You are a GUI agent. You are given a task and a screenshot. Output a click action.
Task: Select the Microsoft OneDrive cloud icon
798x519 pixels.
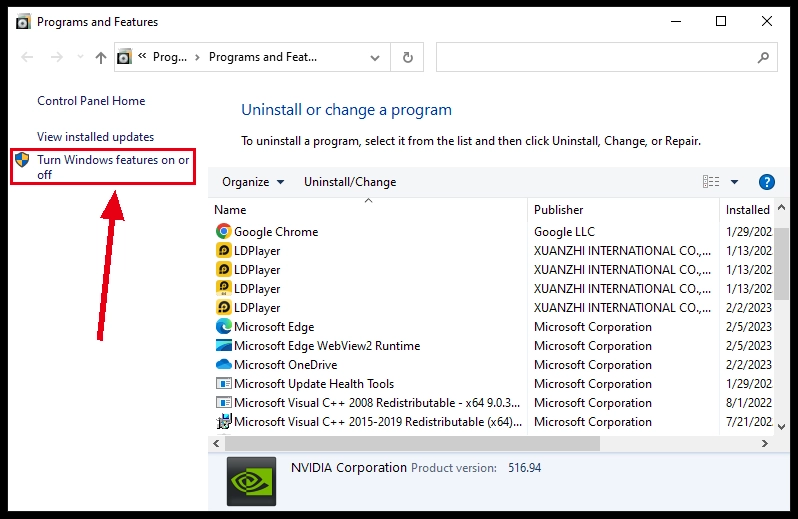tap(223, 365)
